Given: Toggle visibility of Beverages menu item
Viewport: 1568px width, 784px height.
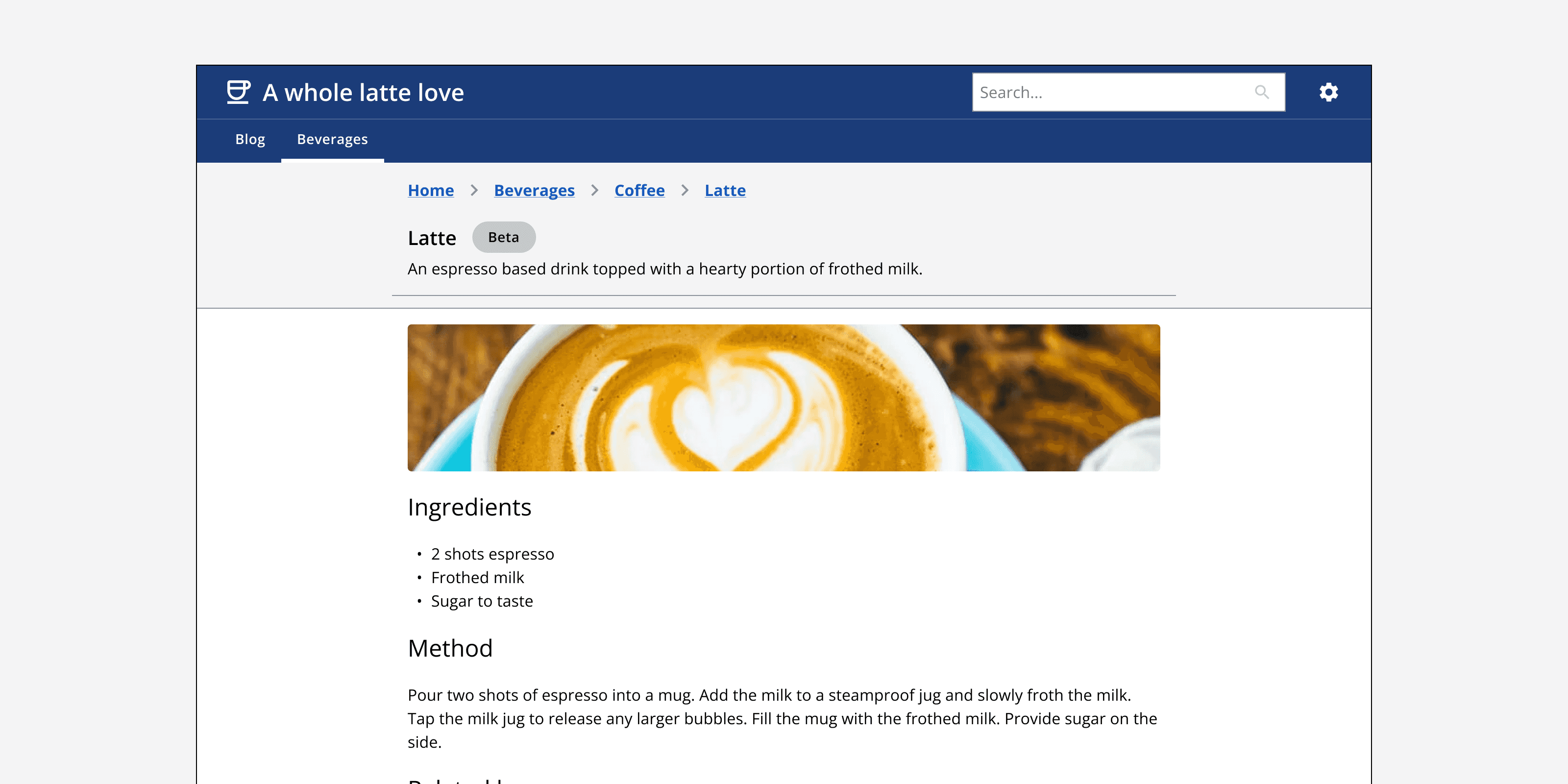Looking at the screenshot, I should point(332,139).
